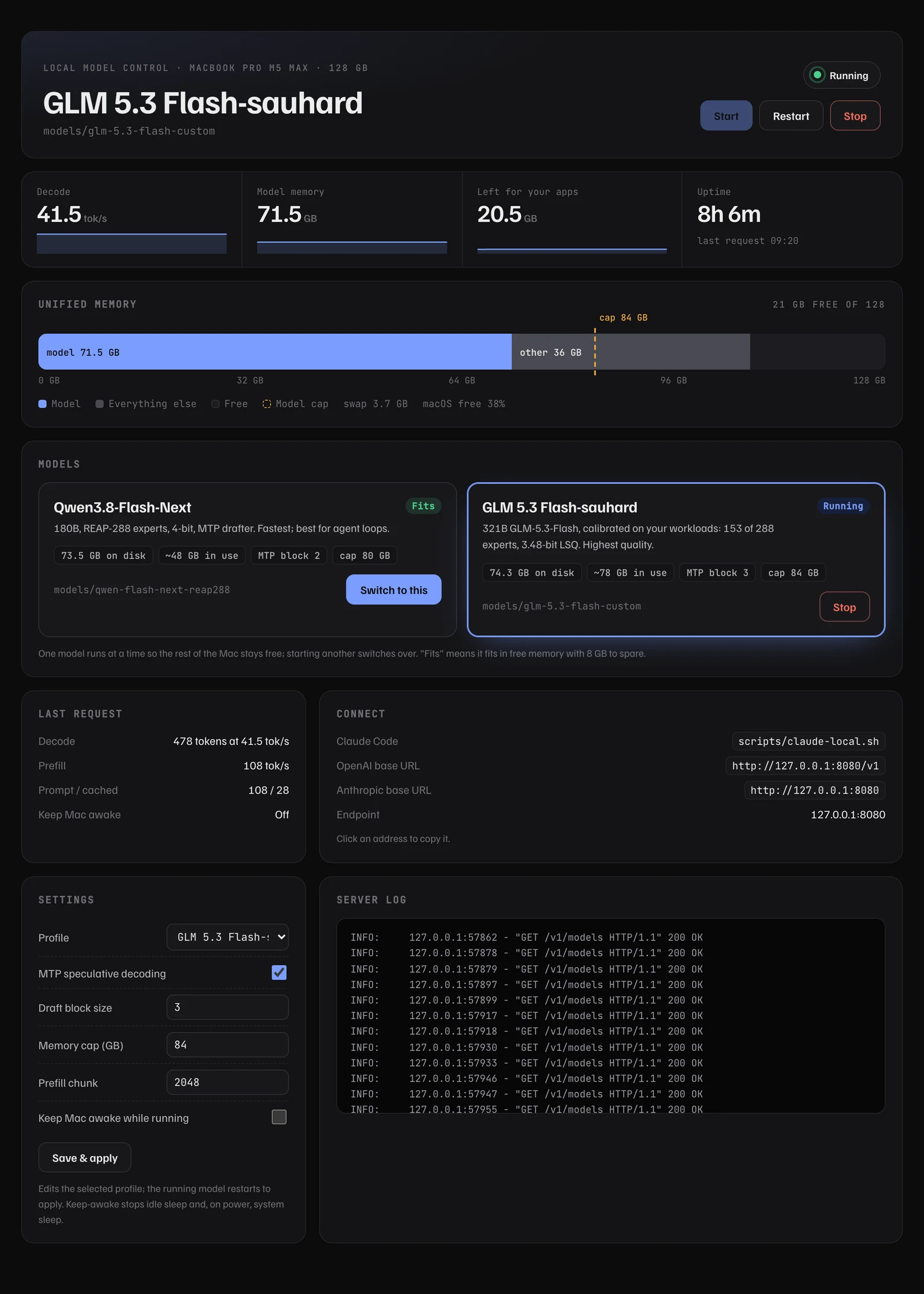Screen dimensions: 924x1294
Task: Toggle the MTP speculative decoding checkbox
Action: point(279,973)
